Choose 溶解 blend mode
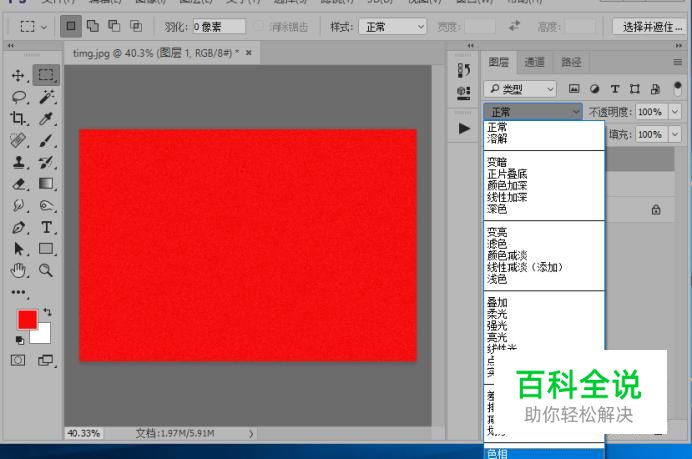The width and height of the screenshot is (692, 459). (x=497, y=139)
